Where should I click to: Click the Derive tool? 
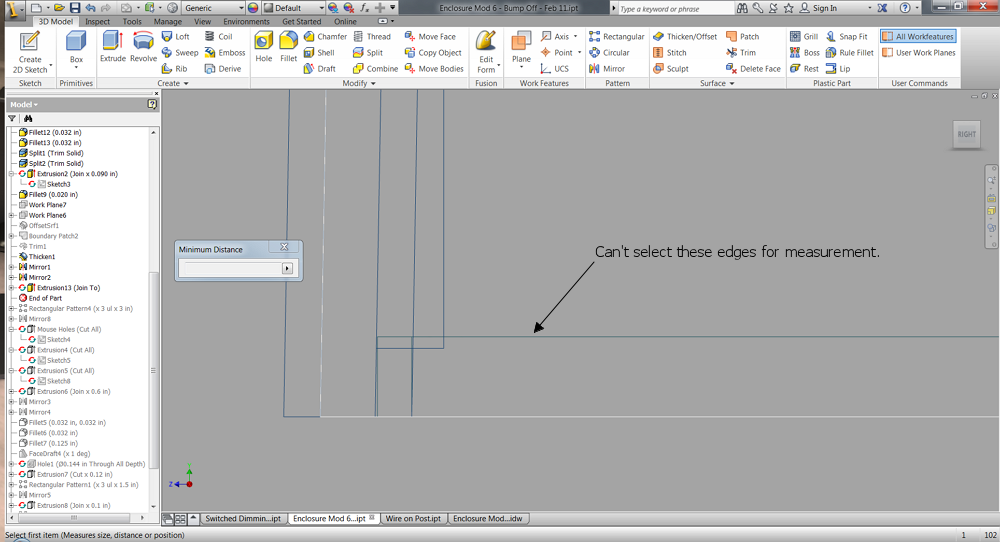click(223, 68)
